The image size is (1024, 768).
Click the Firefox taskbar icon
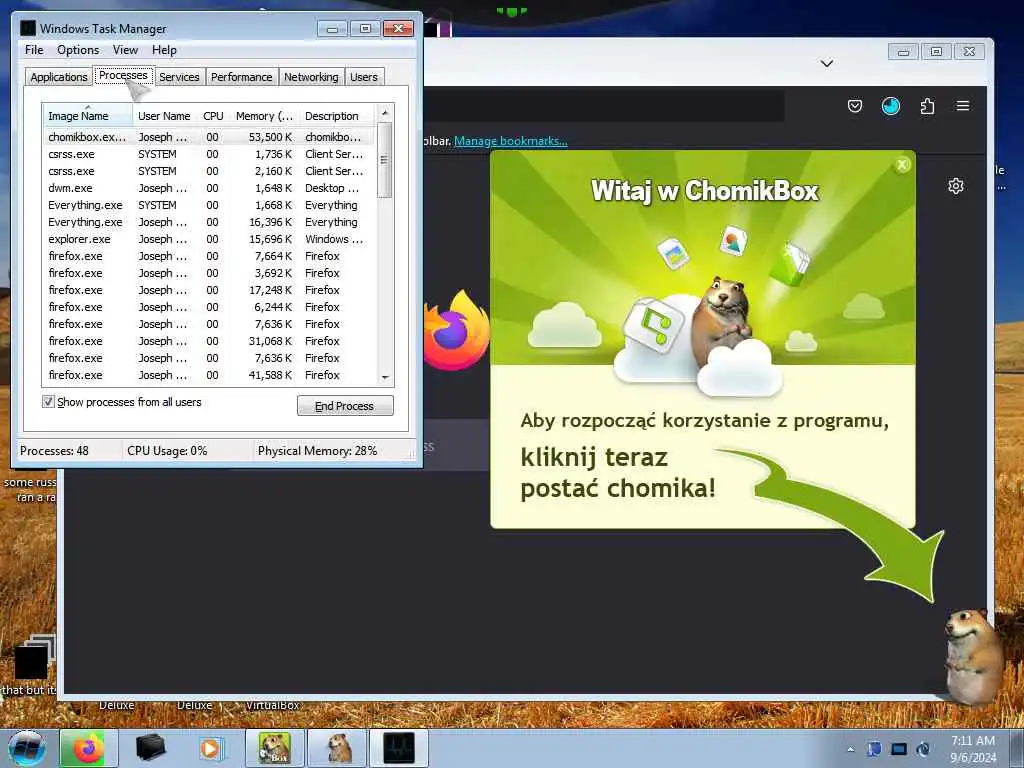[x=88, y=748]
